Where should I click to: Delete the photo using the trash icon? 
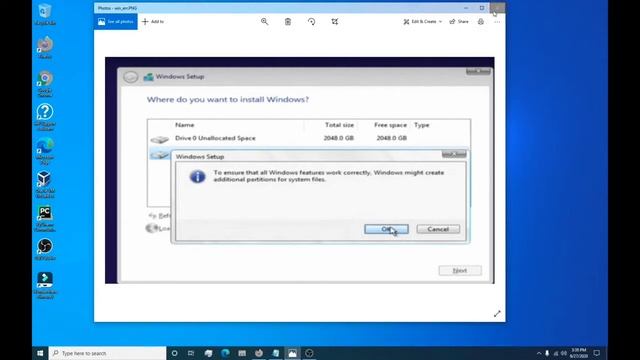pyautogui.click(x=288, y=22)
